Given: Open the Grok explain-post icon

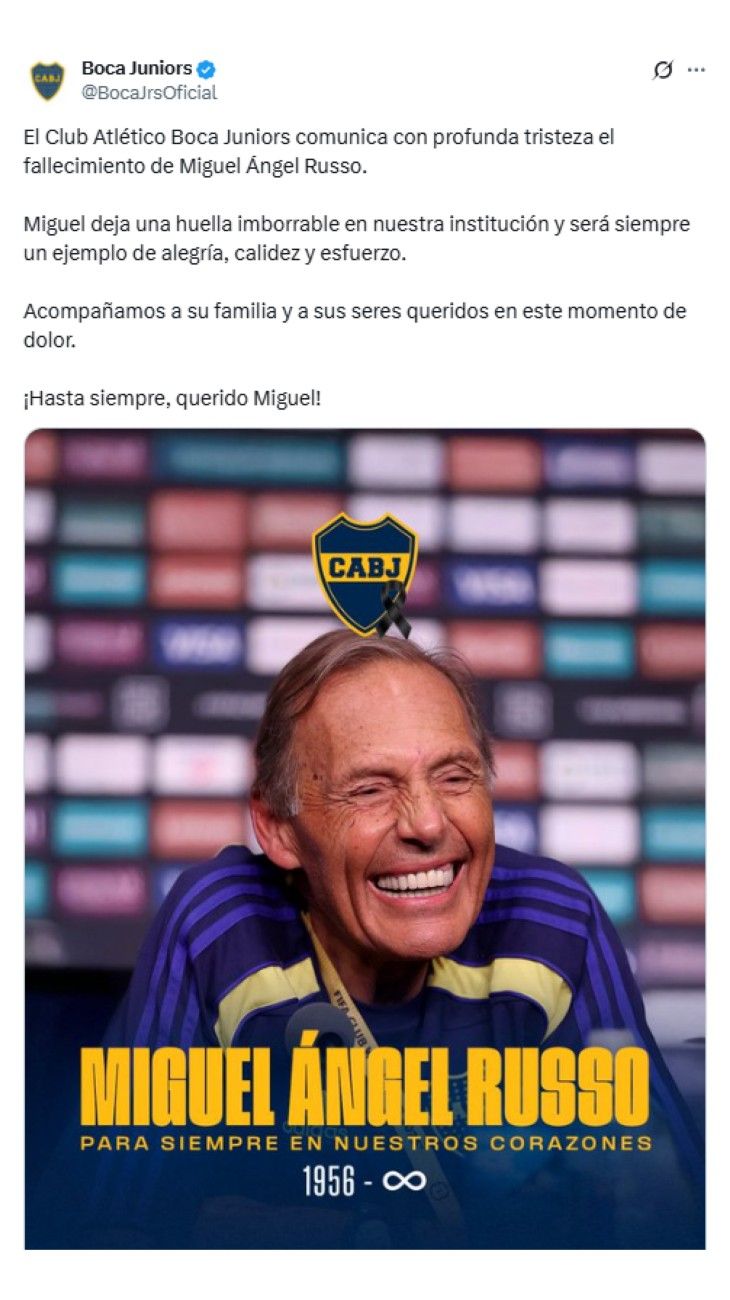Looking at the screenshot, I should pyautogui.click(x=662, y=70).
